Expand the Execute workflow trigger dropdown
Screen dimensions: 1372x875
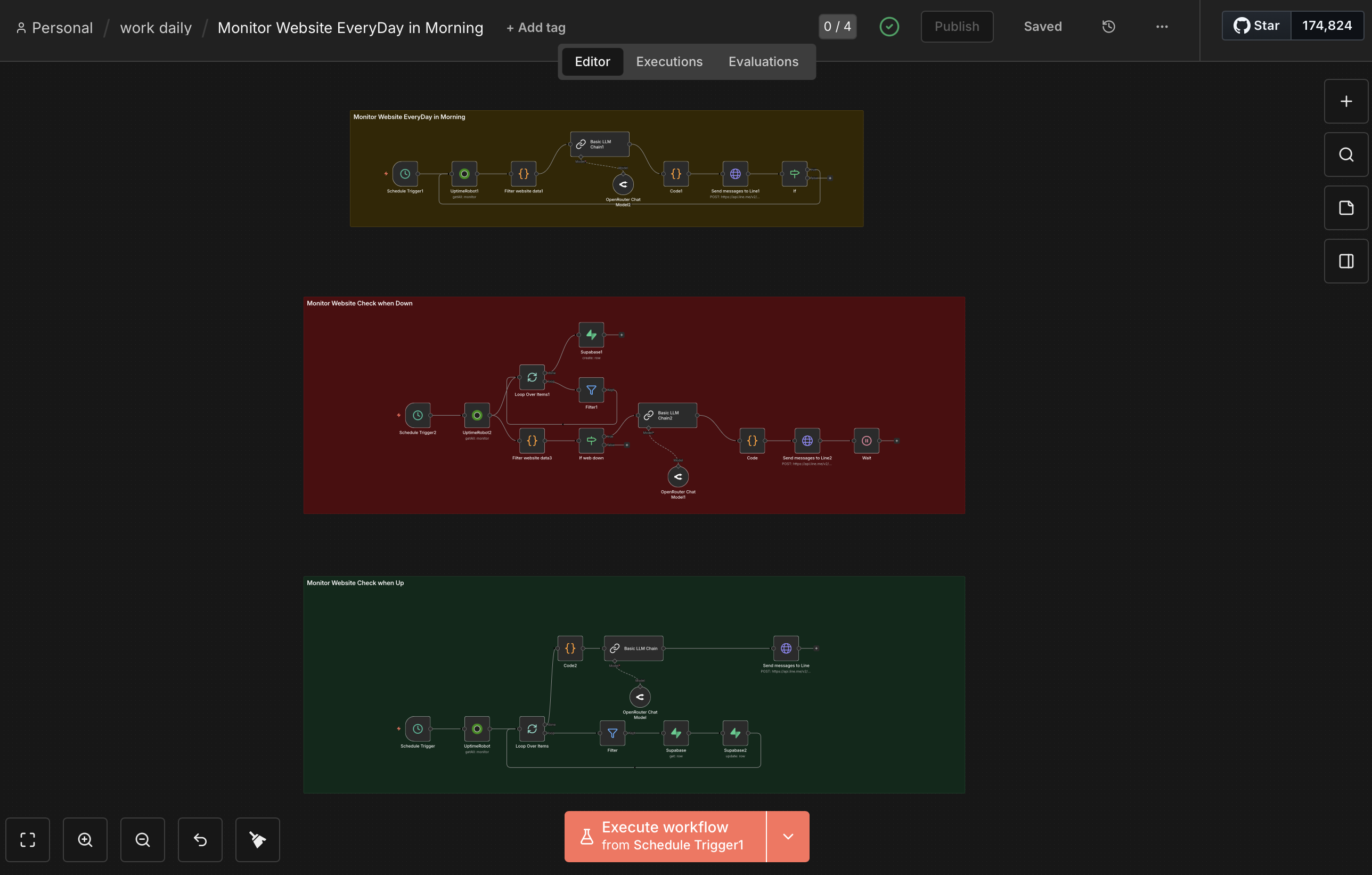tap(788, 836)
